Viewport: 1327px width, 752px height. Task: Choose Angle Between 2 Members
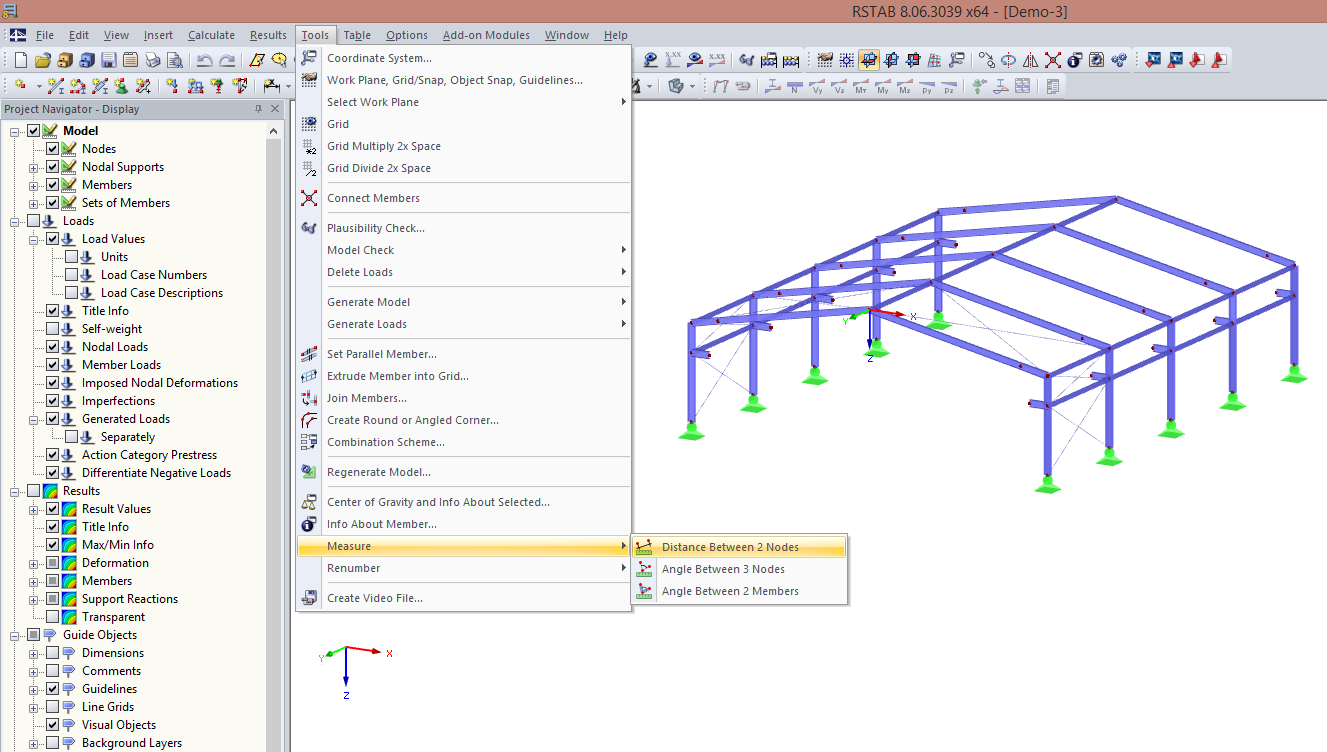tap(740, 591)
